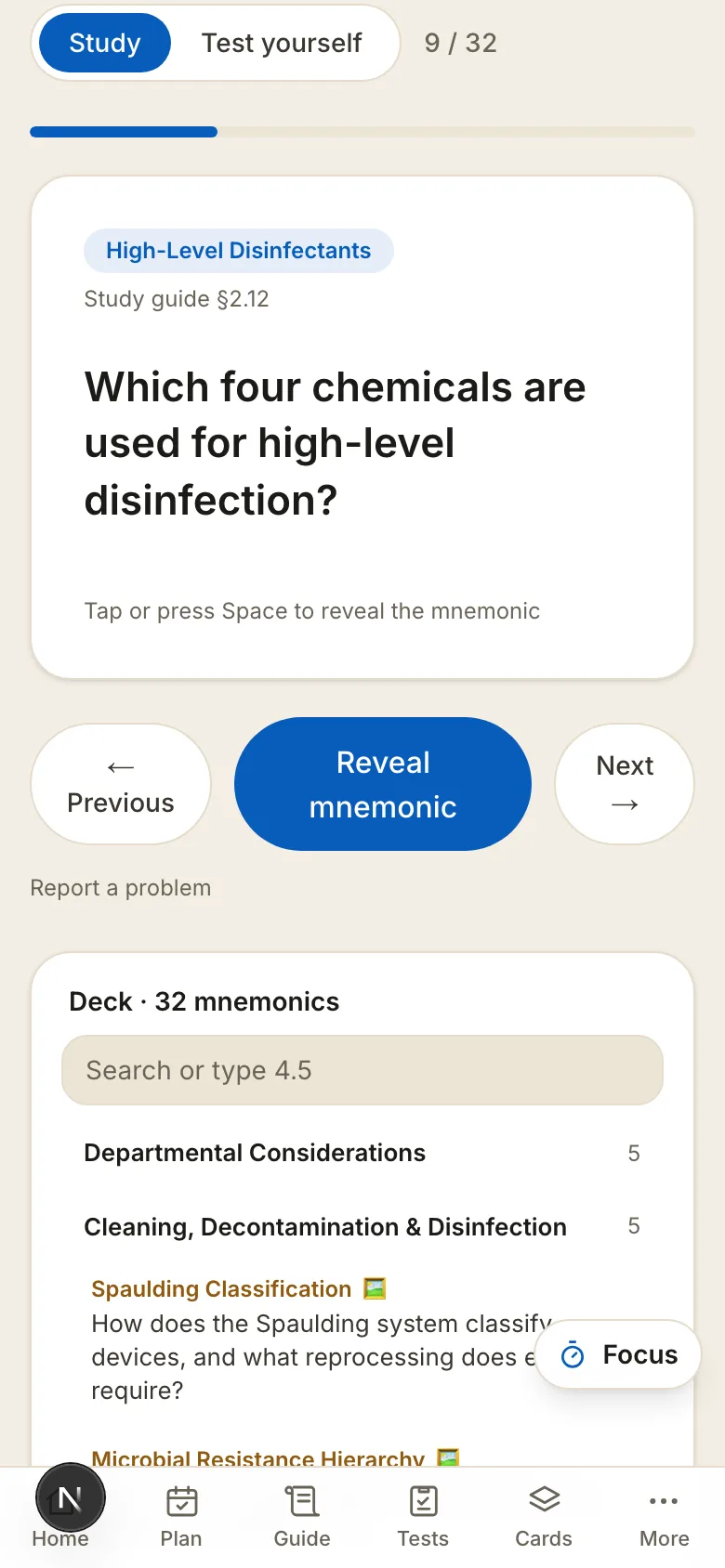Go back to the Previous card

click(x=121, y=784)
